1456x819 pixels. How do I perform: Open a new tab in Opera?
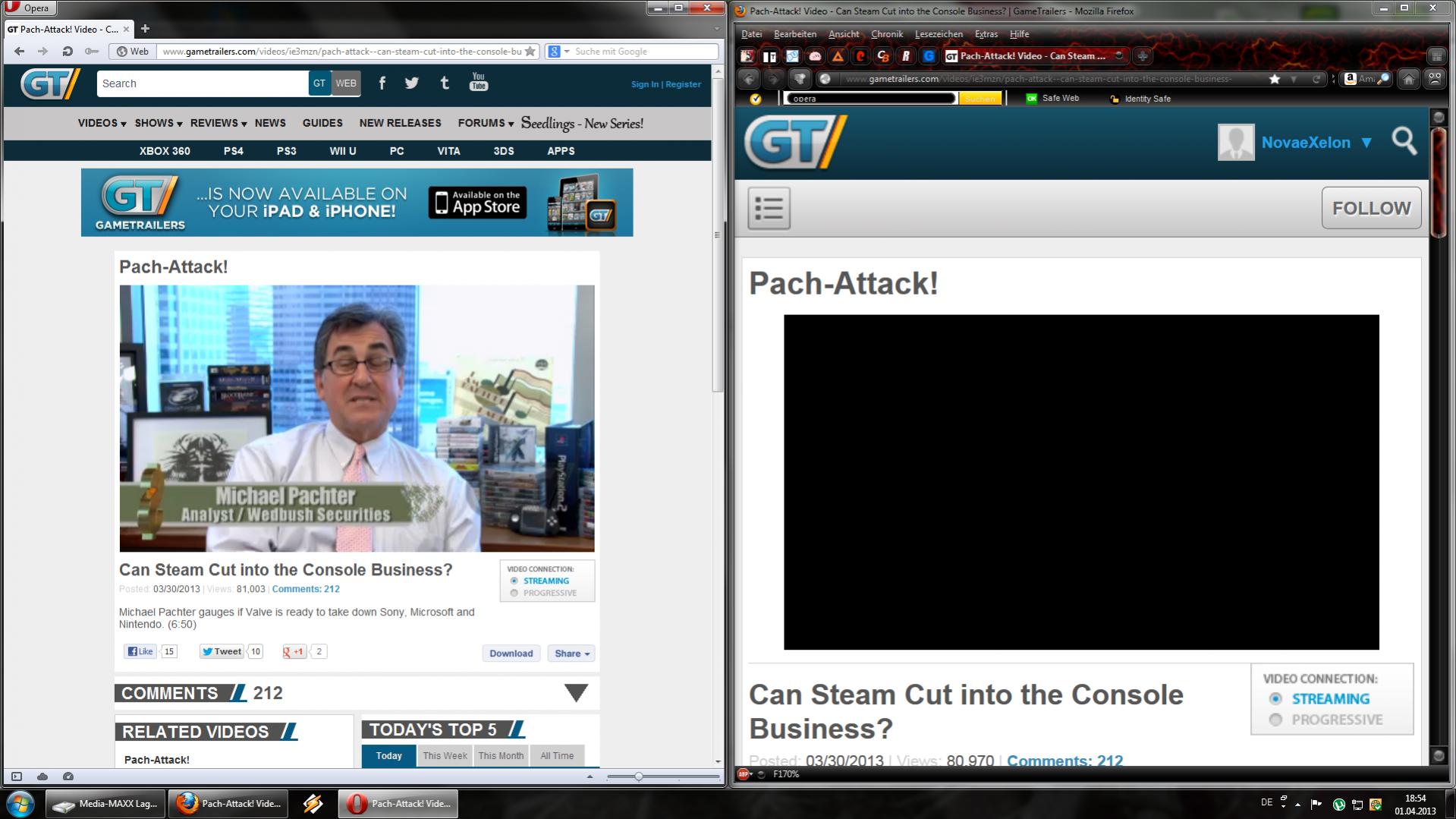pos(145,29)
